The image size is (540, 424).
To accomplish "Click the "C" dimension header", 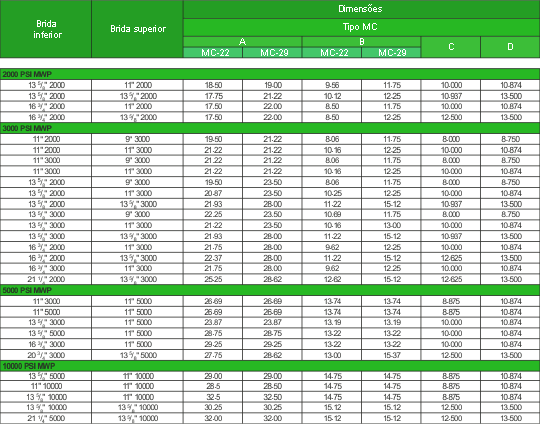I will point(451,47).
